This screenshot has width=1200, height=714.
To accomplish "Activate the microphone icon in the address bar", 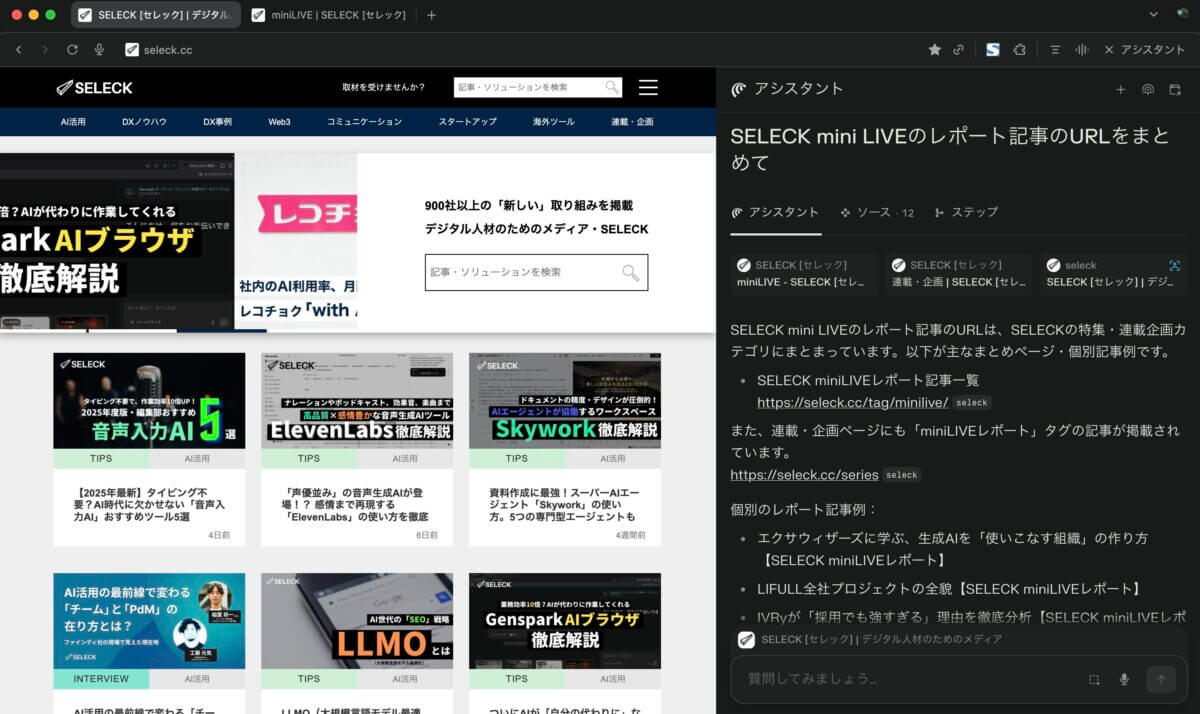I will click(99, 49).
